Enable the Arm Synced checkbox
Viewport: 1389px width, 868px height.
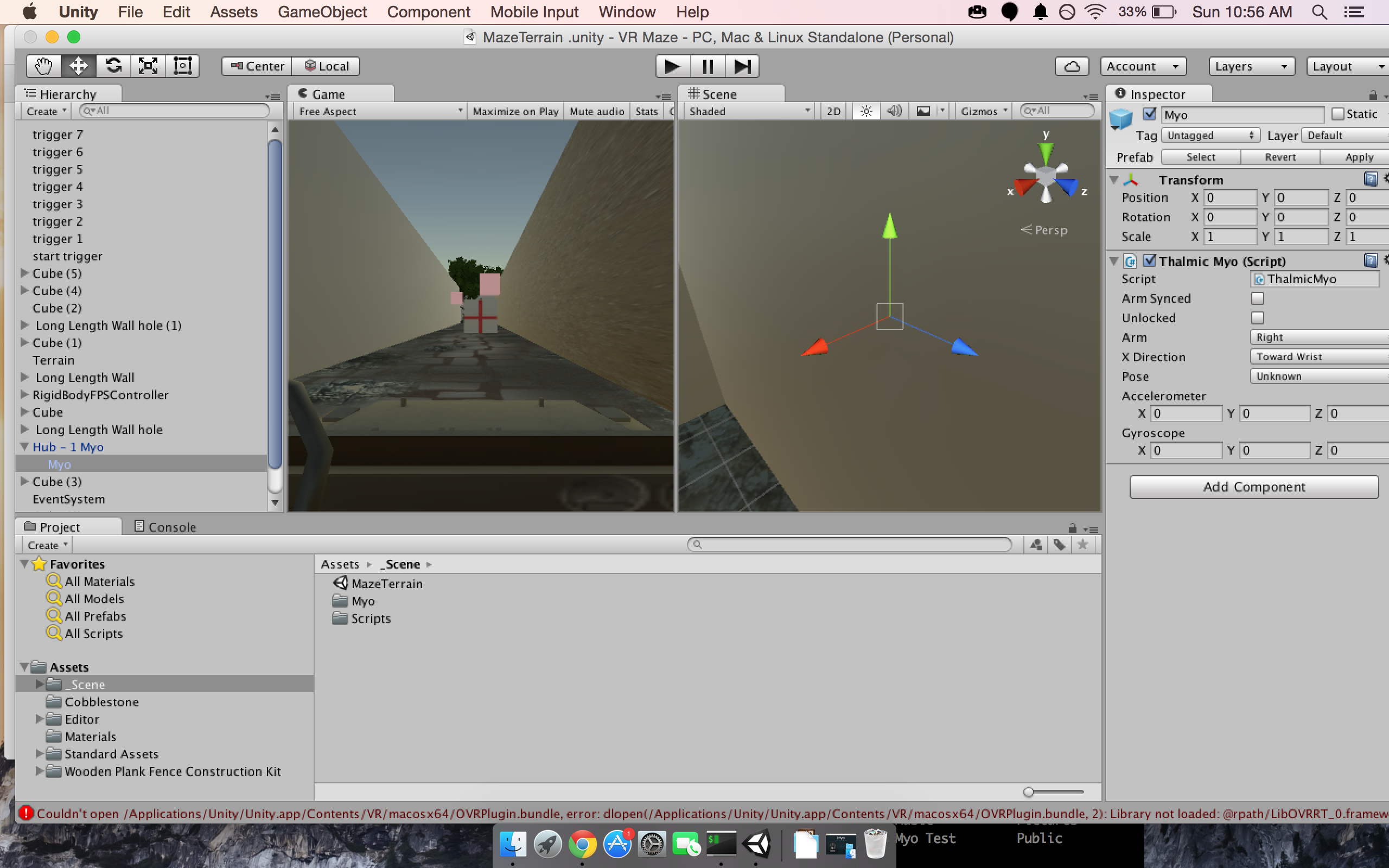coord(1257,298)
